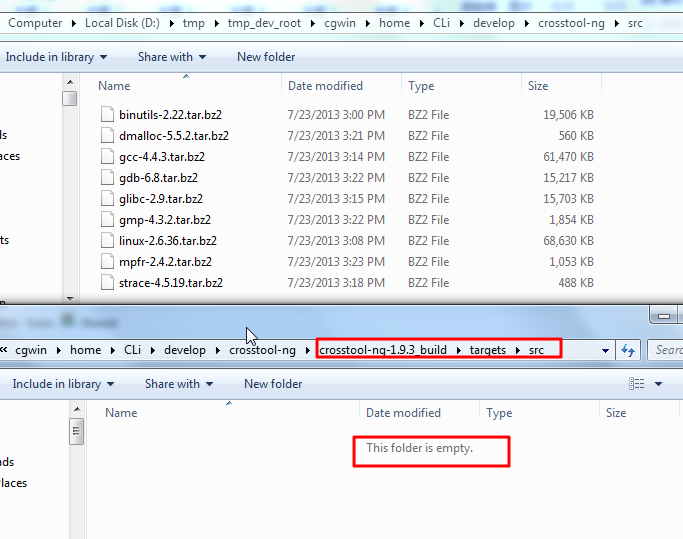
Task: Sort by Type column in lower window
Action: pos(499,413)
